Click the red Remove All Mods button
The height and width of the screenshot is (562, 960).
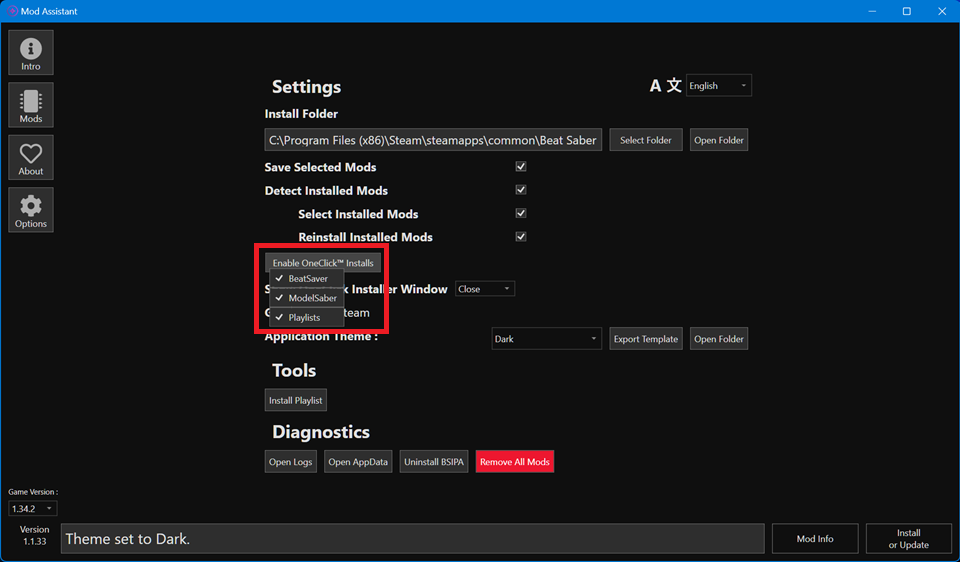(x=514, y=462)
